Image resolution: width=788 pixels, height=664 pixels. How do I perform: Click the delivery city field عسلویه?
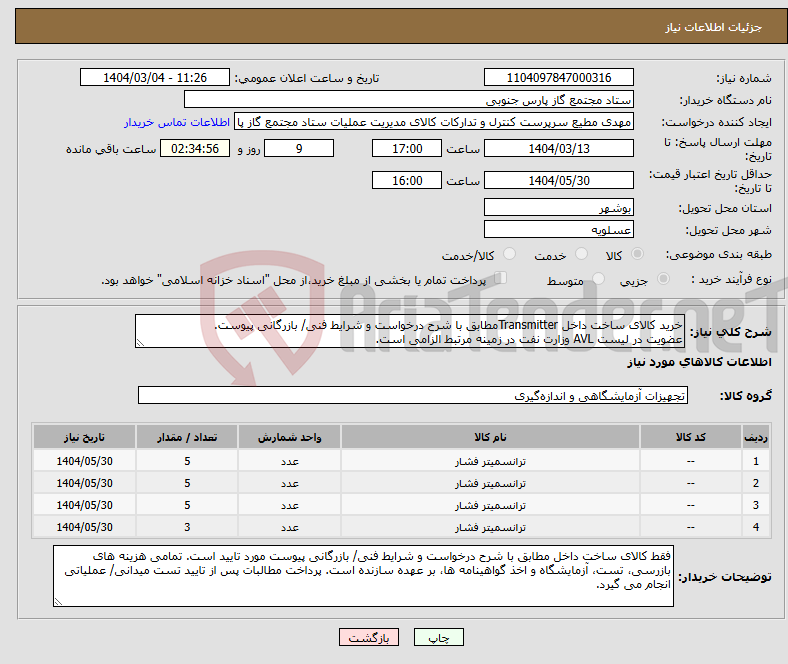coord(558,229)
